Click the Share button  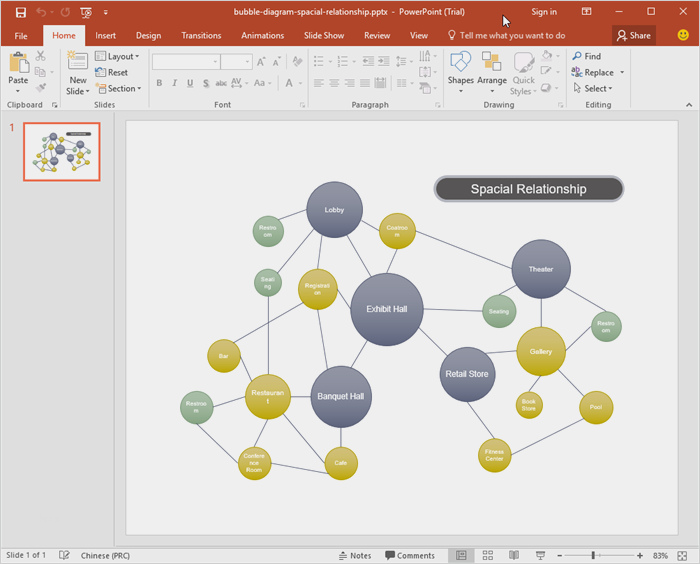click(633, 35)
